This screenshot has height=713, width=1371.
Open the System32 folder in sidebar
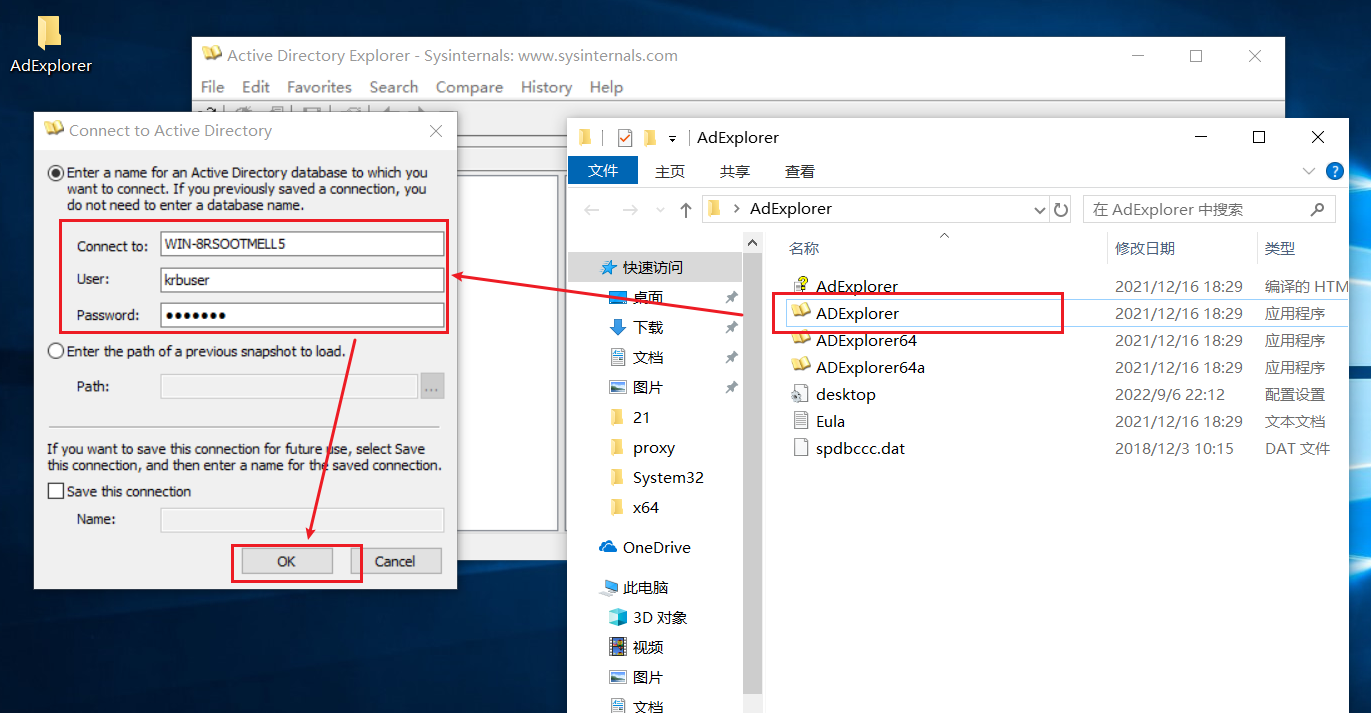tap(656, 477)
